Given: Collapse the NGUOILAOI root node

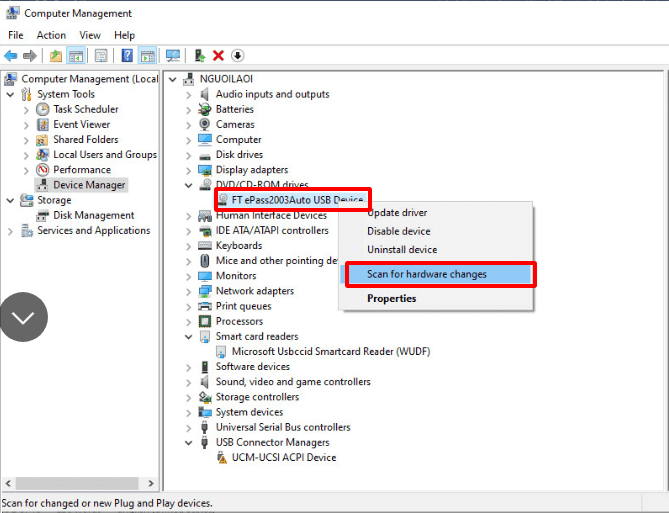Looking at the screenshot, I should [173, 79].
